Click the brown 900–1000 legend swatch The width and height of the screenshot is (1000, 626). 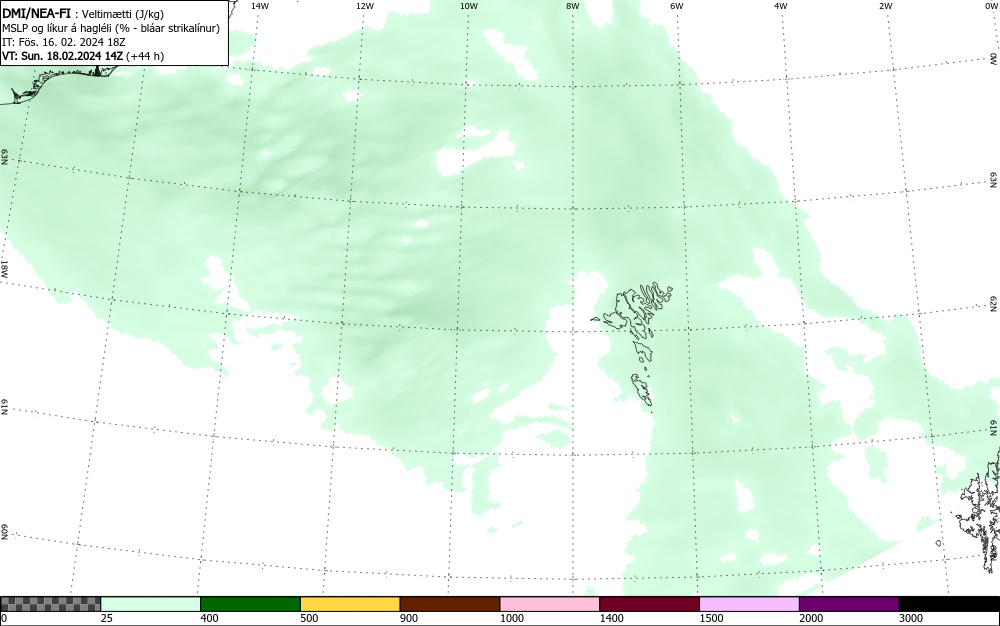450,604
